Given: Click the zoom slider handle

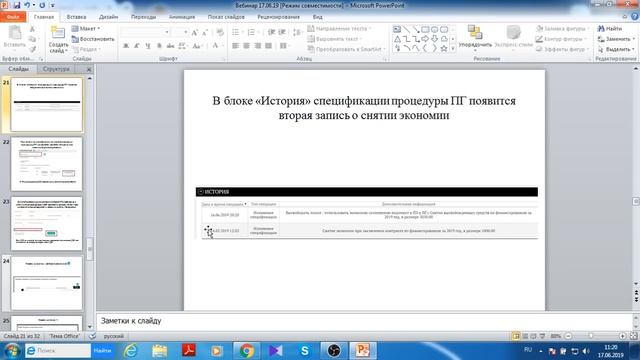Looking at the screenshot, I should click(x=591, y=336).
